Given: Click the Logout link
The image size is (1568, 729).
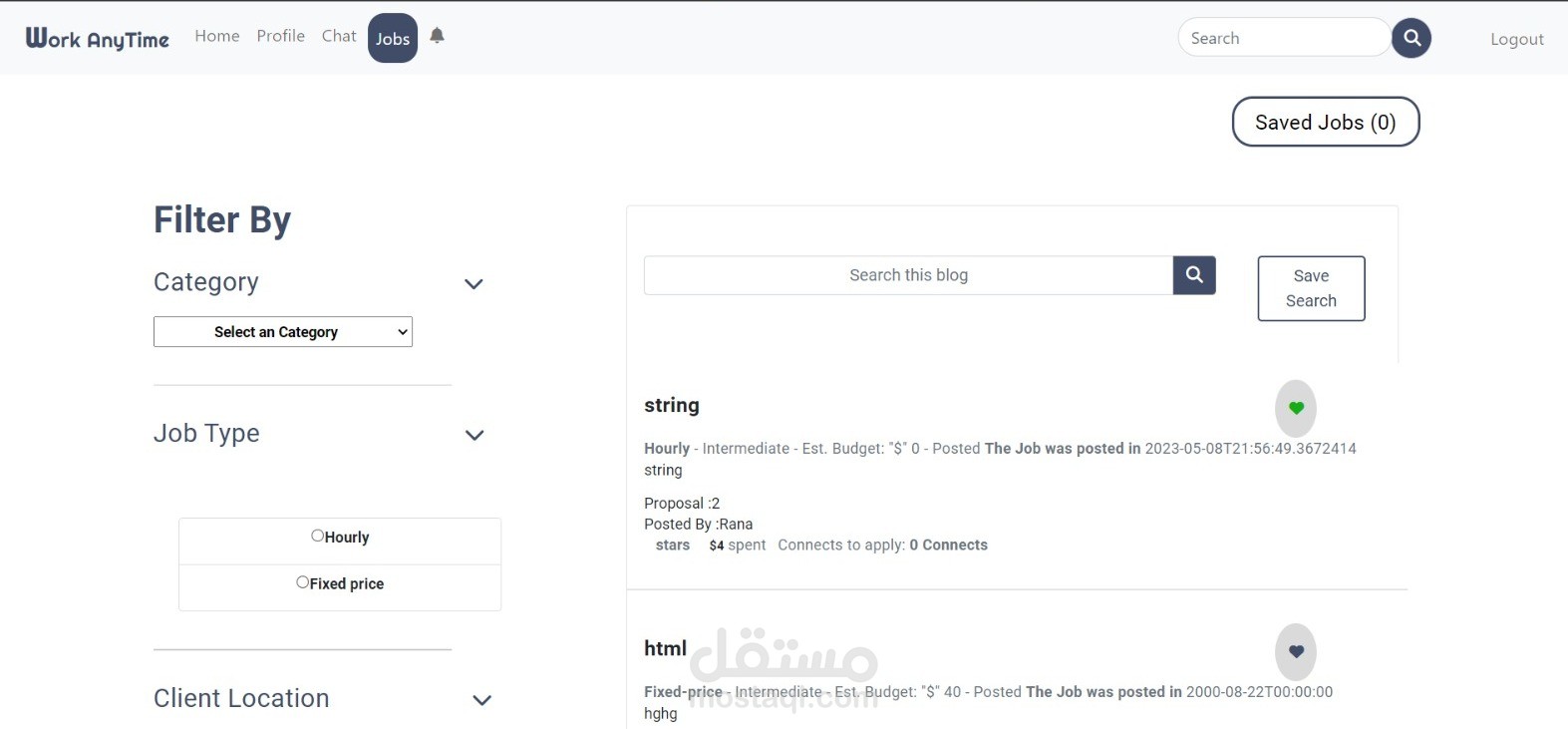Looking at the screenshot, I should pyautogui.click(x=1517, y=39).
